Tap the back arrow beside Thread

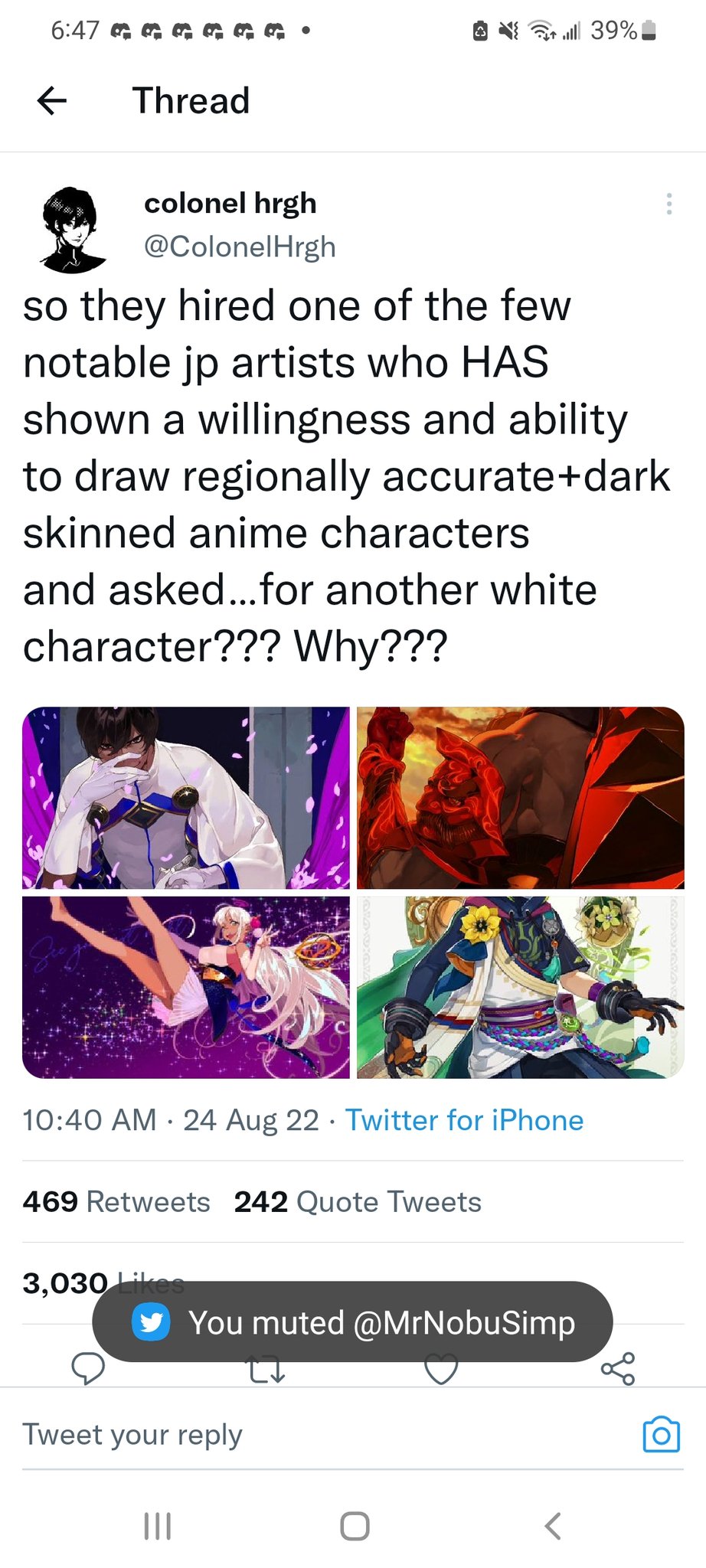pos(52,100)
